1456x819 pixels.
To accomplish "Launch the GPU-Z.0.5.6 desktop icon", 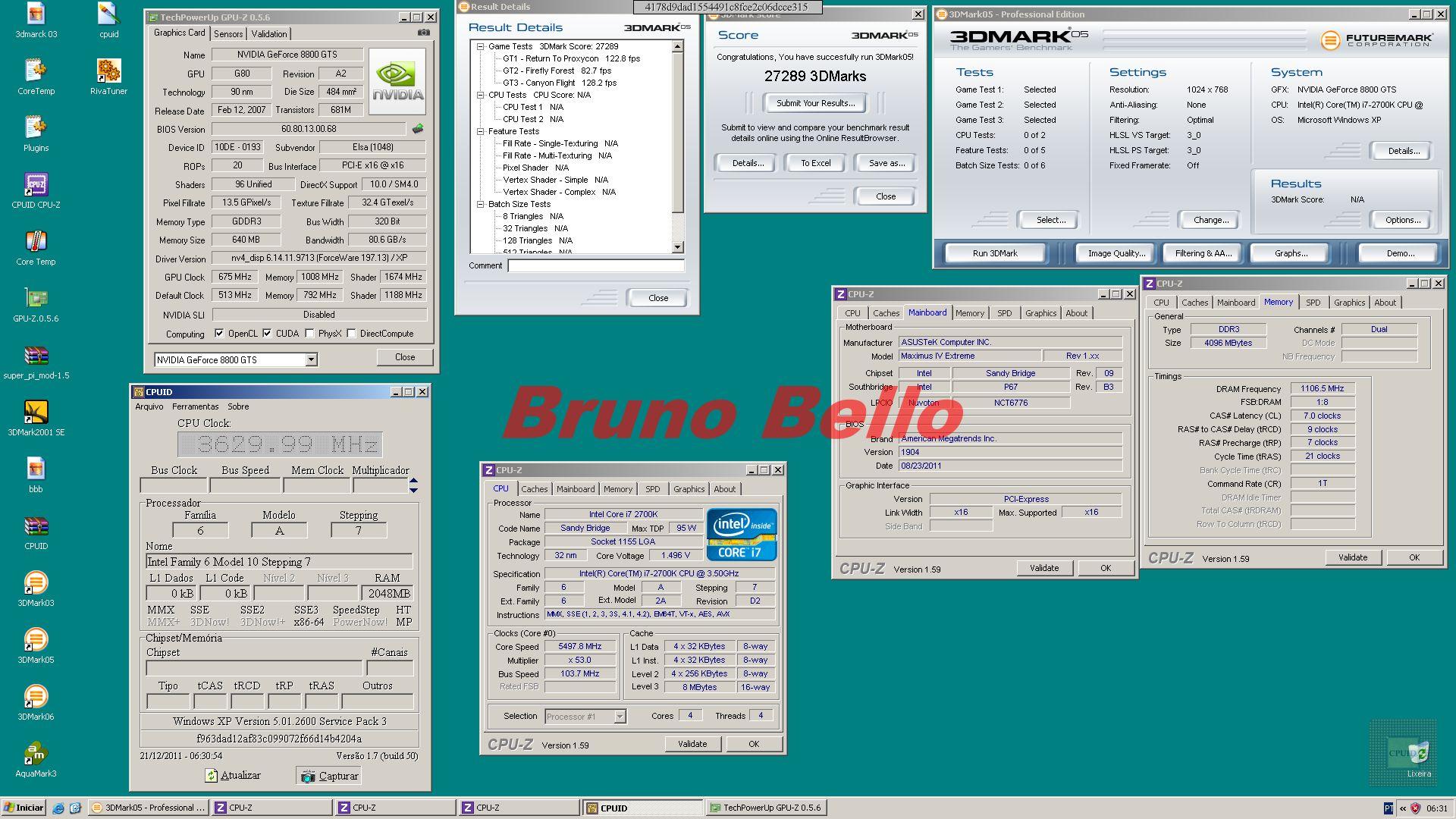I will coord(36,304).
